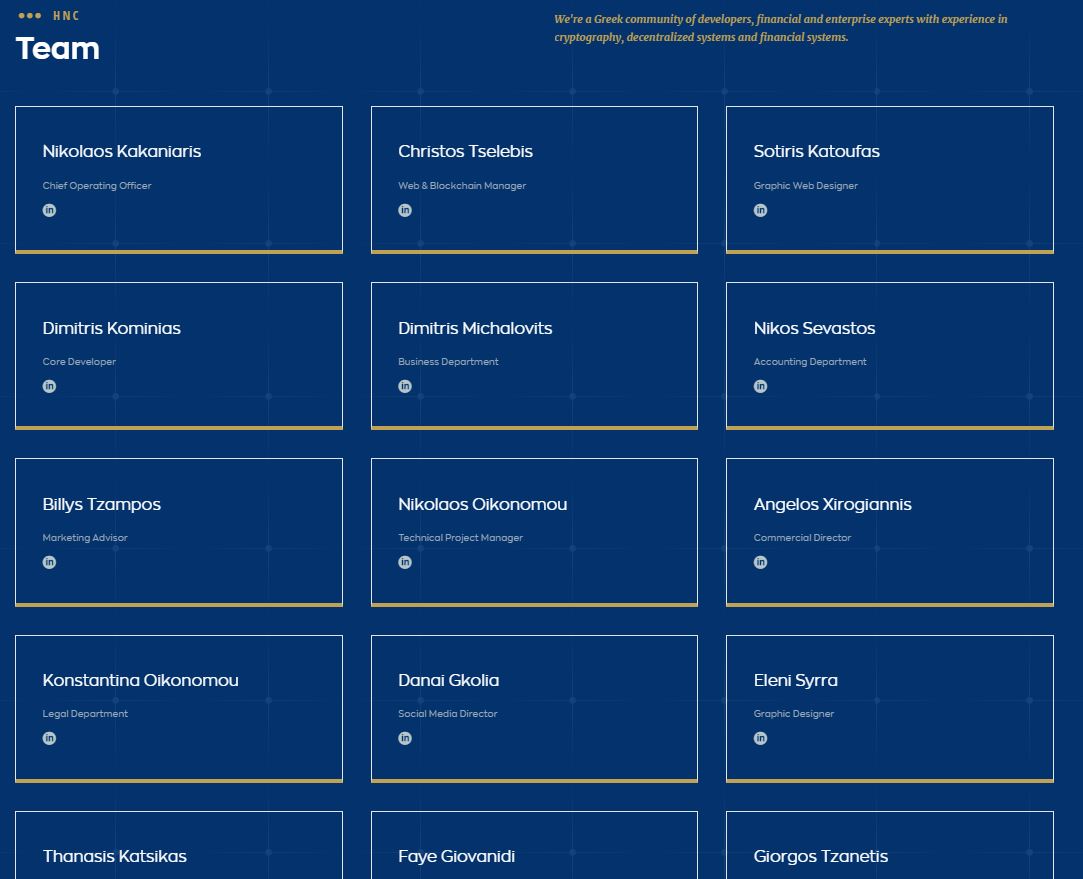Open LinkedIn icon for Nikolaos Oikonomou
This screenshot has height=879, width=1083.
point(405,562)
